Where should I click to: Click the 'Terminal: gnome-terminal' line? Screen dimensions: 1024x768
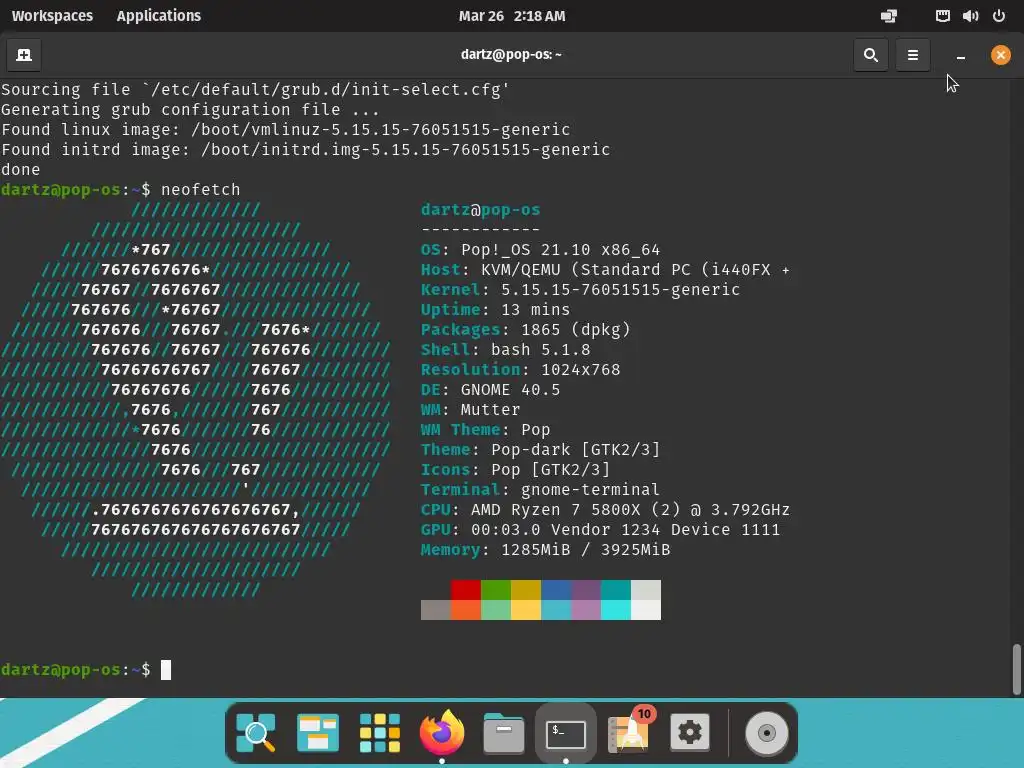[x=540, y=490]
